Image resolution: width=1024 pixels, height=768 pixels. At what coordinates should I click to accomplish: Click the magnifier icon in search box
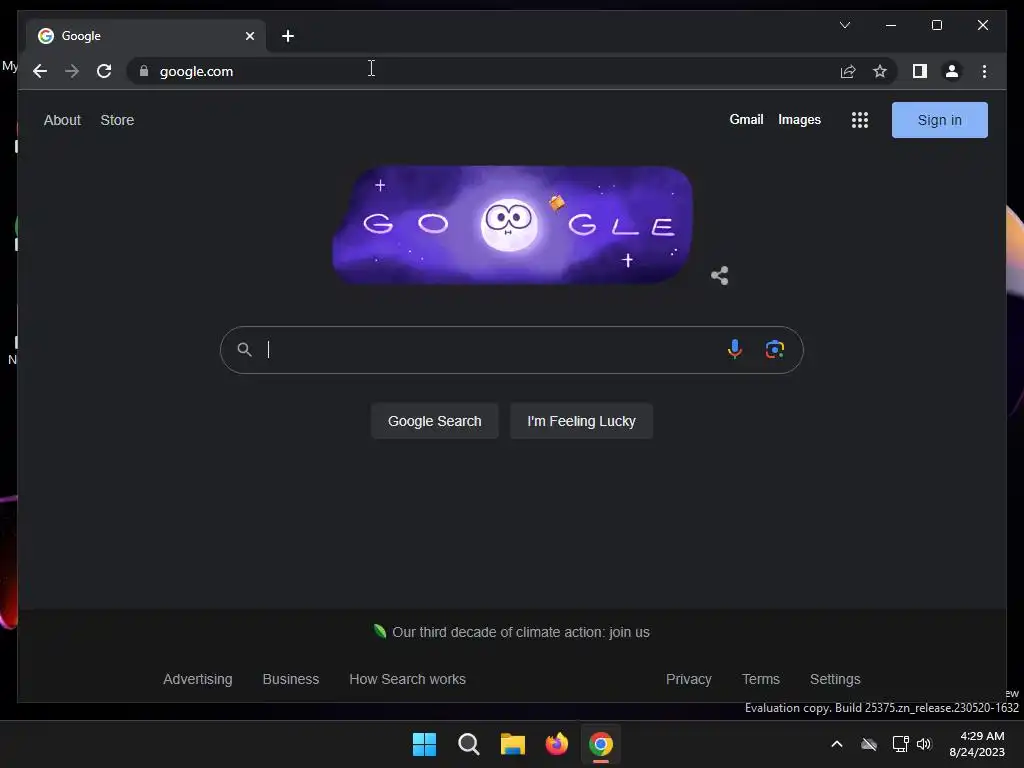(x=244, y=349)
